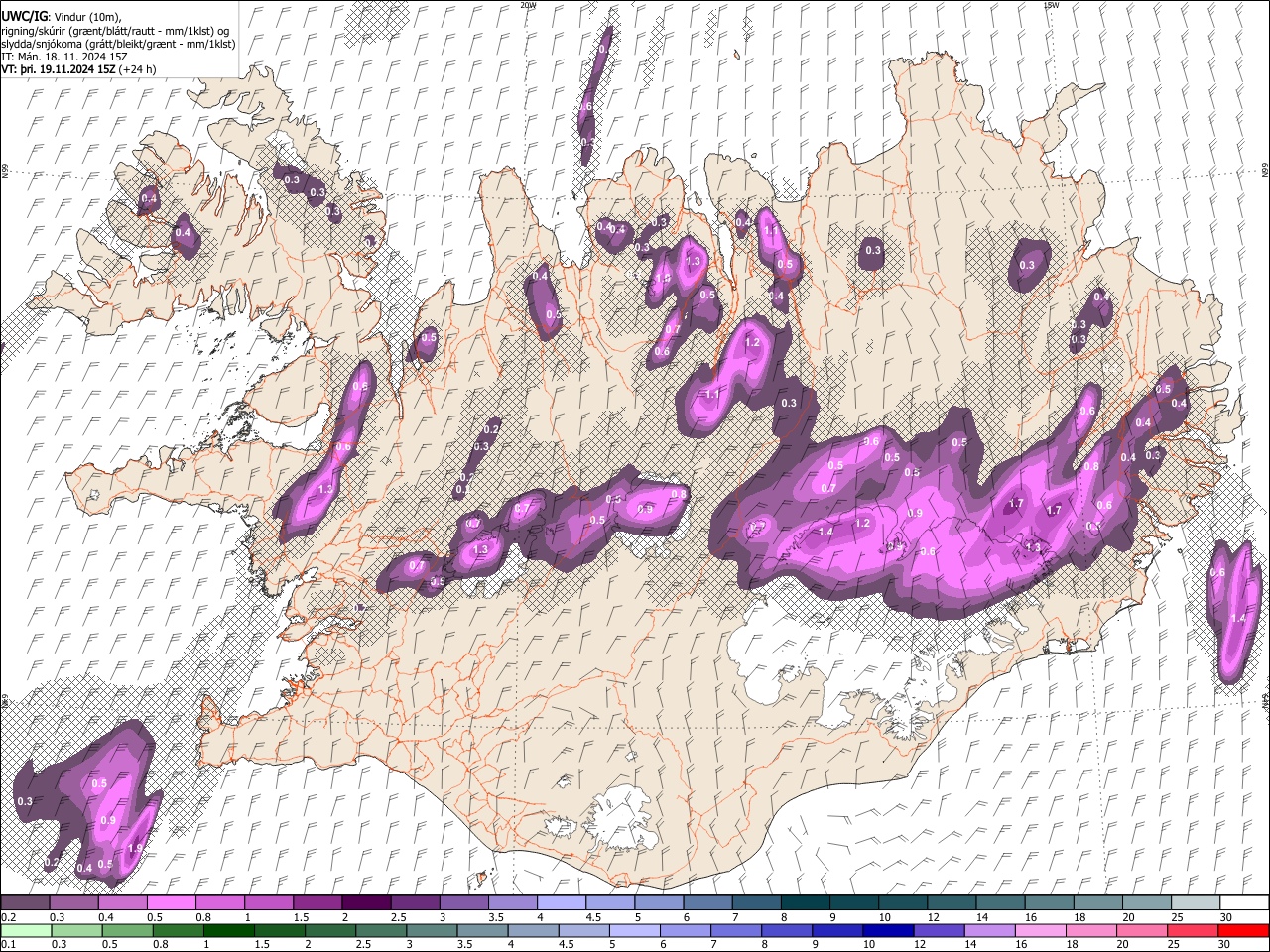Image resolution: width=1270 pixels, height=952 pixels.
Task: Select the palest green 0.1–0.3 rain legend swatch
Action: pos(26,930)
